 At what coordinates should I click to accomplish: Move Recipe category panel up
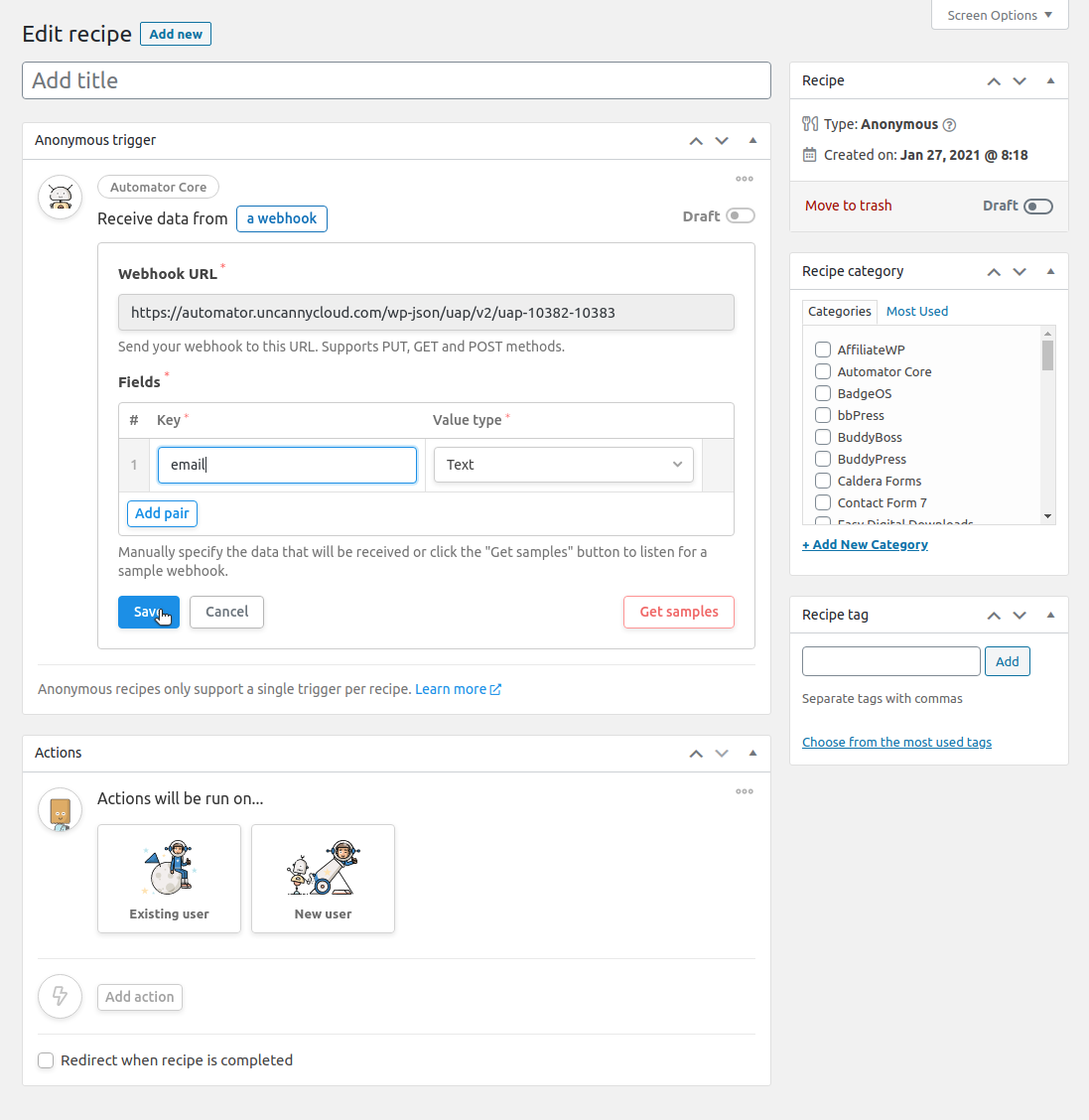[994, 272]
